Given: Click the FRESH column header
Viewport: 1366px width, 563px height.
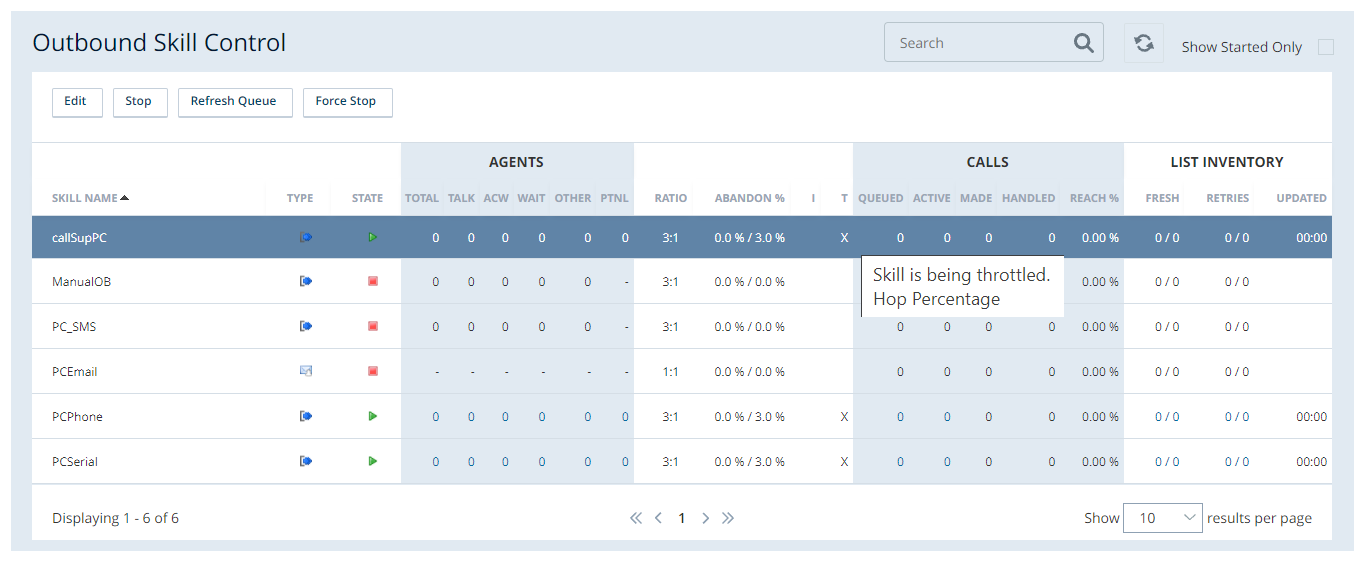Looking at the screenshot, I should [x=1162, y=198].
